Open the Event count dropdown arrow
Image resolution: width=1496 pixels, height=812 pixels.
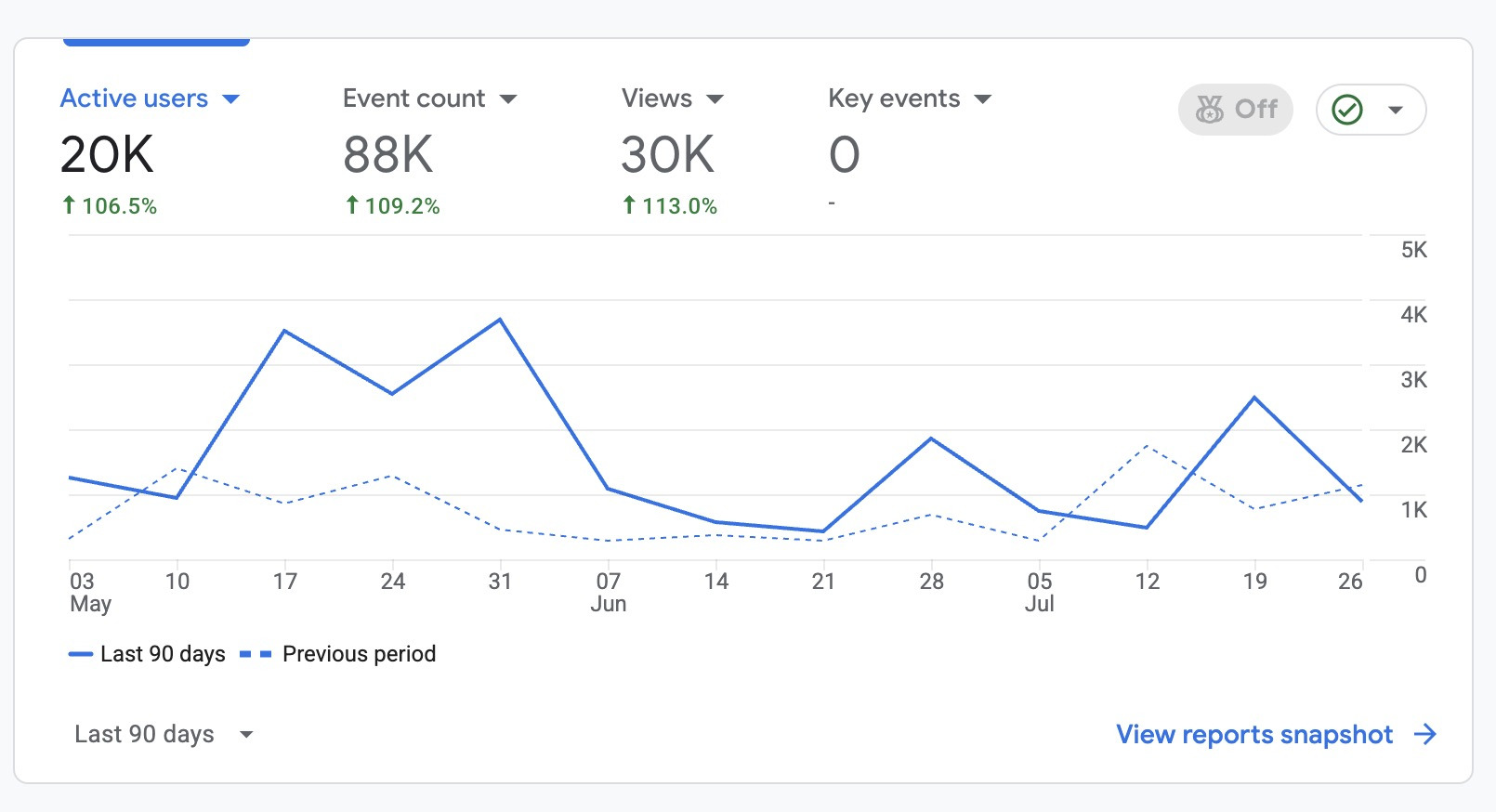508,99
